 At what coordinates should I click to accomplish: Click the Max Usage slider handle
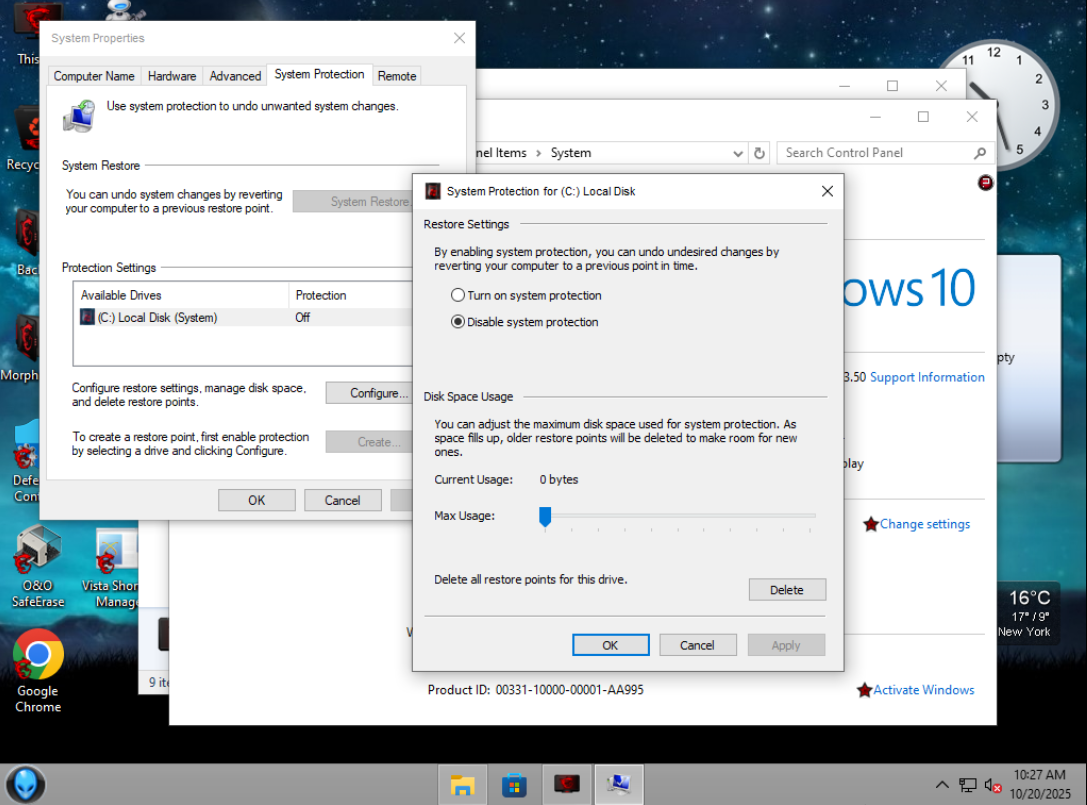coord(545,516)
